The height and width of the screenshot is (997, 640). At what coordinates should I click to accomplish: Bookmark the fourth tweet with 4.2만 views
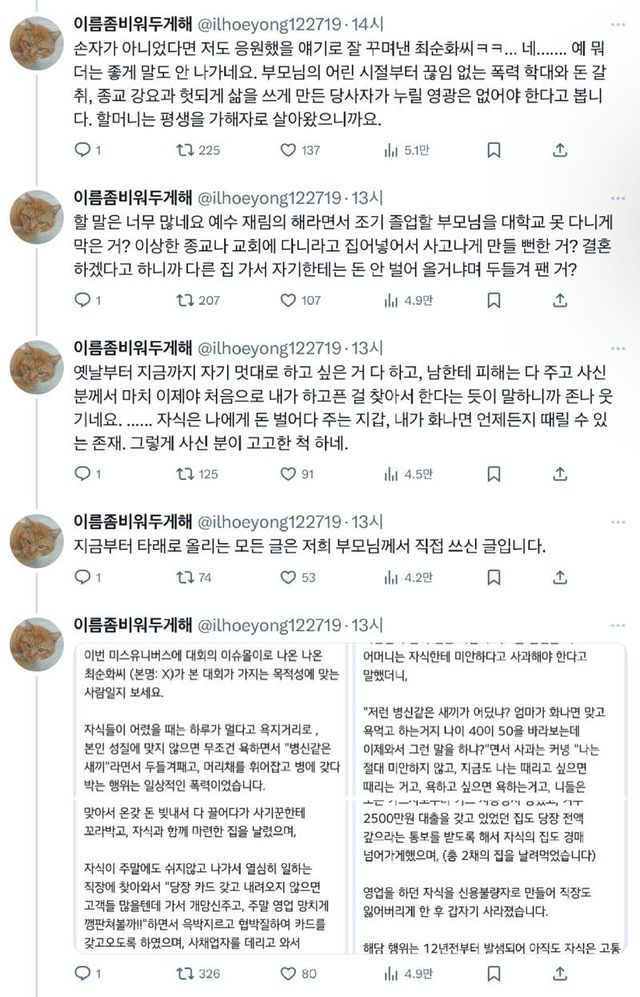click(x=493, y=577)
